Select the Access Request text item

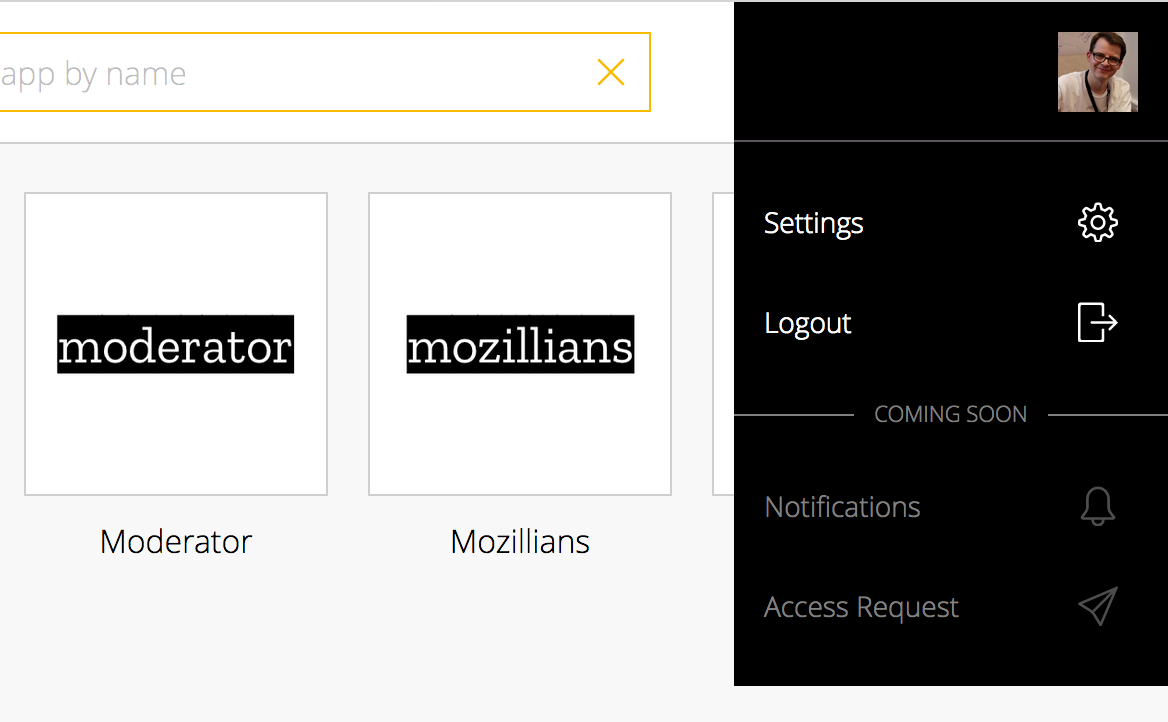tap(861, 607)
